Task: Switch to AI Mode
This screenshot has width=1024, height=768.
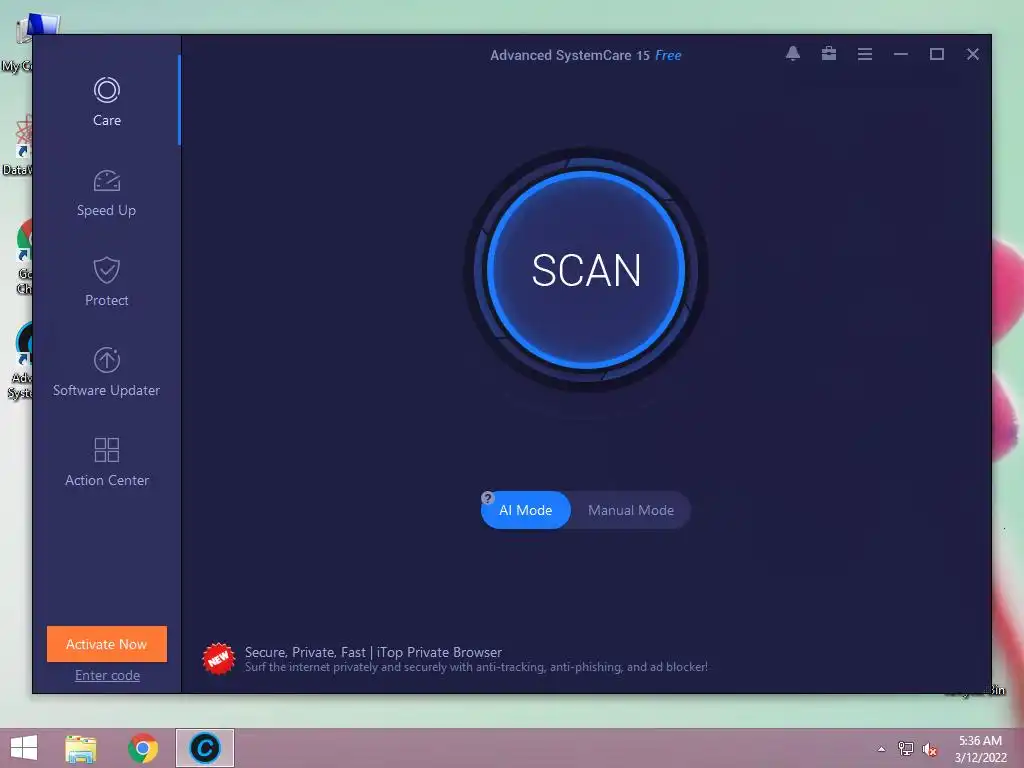Action: [x=526, y=510]
